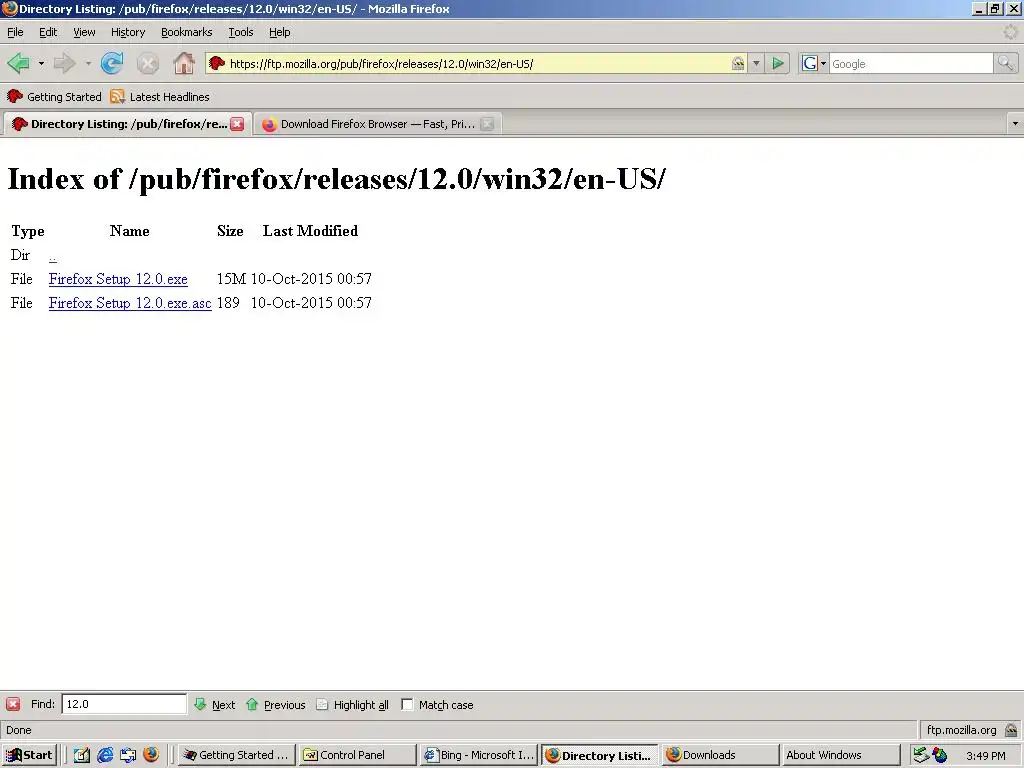The height and width of the screenshot is (768, 1024).
Task: Find Next match button
Action: tap(215, 705)
